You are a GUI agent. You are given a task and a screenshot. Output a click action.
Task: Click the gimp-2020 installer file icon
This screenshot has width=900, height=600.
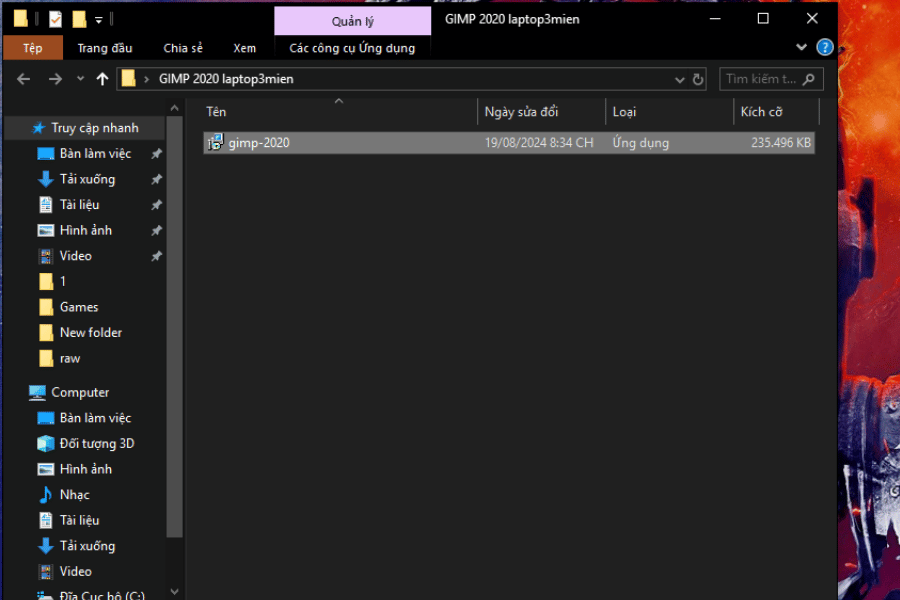coord(215,143)
